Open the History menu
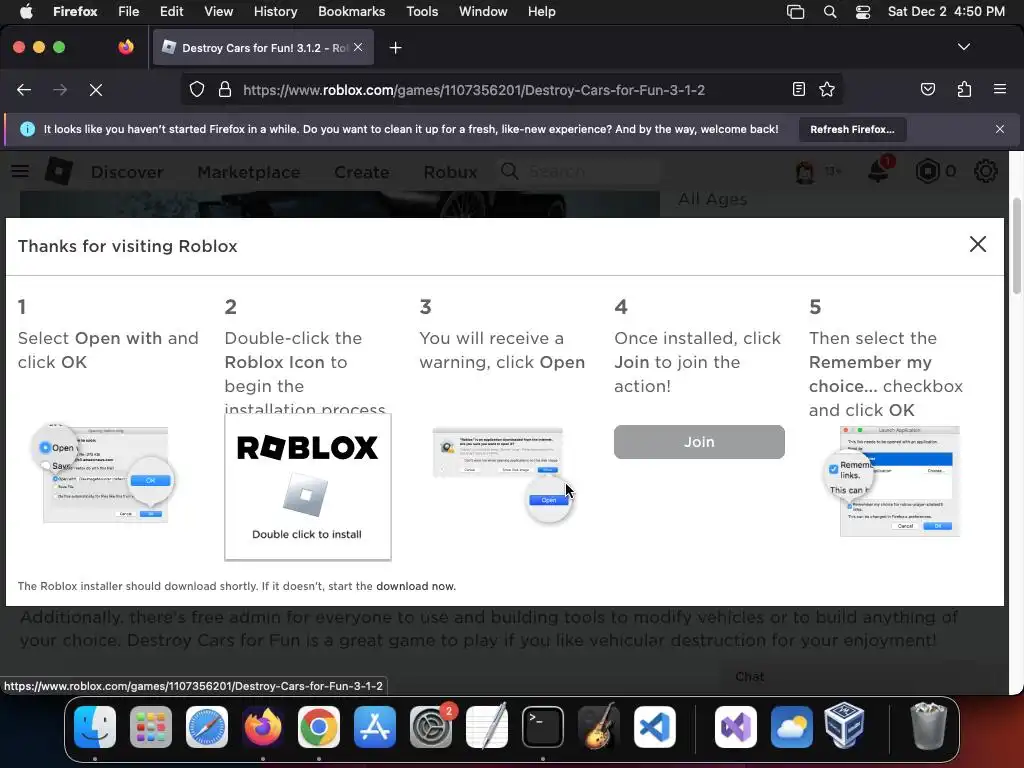1024x768 pixels. [275, 11]
